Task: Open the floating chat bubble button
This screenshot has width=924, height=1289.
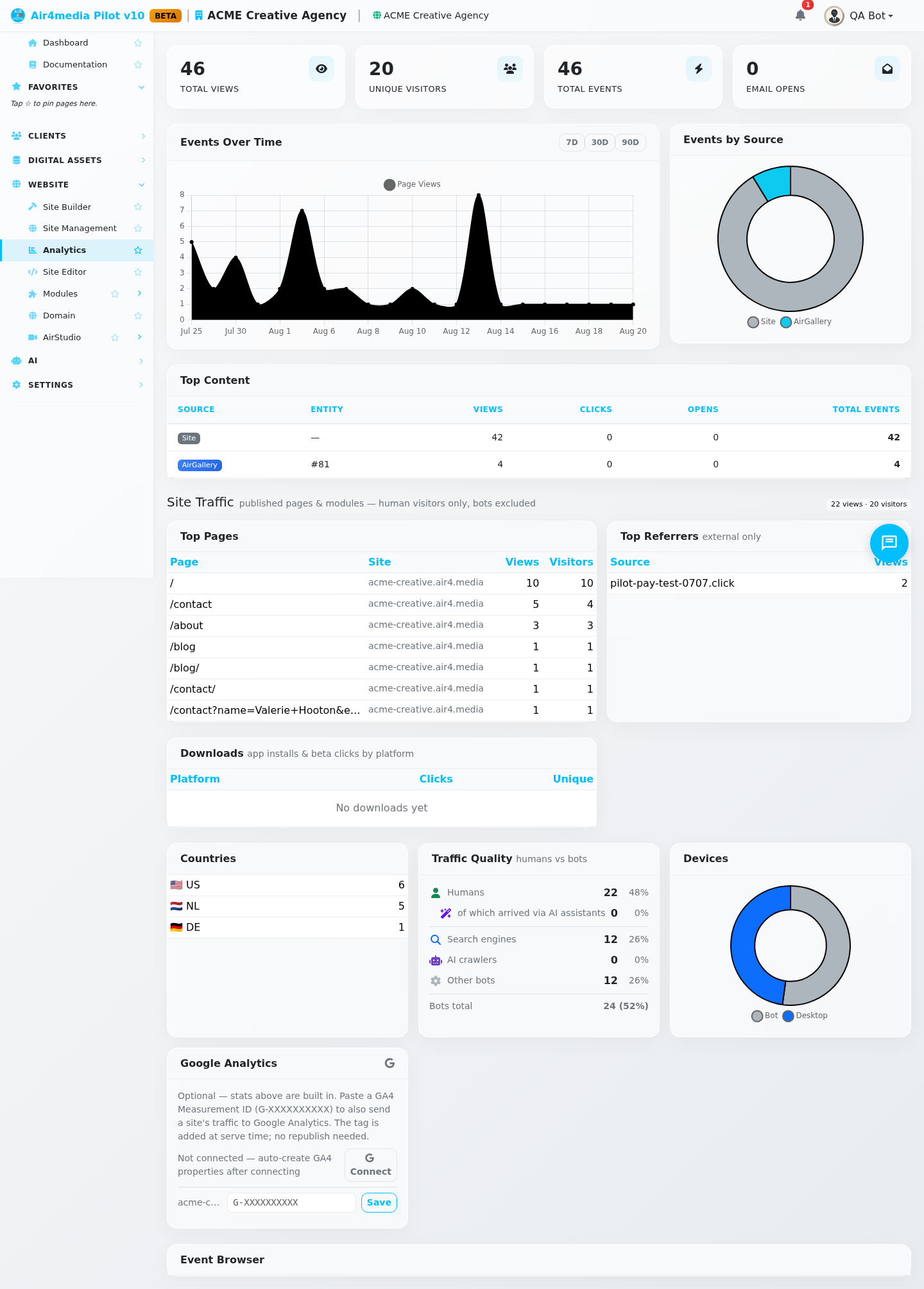Action: pyautogui.click(x=889, y=543)
